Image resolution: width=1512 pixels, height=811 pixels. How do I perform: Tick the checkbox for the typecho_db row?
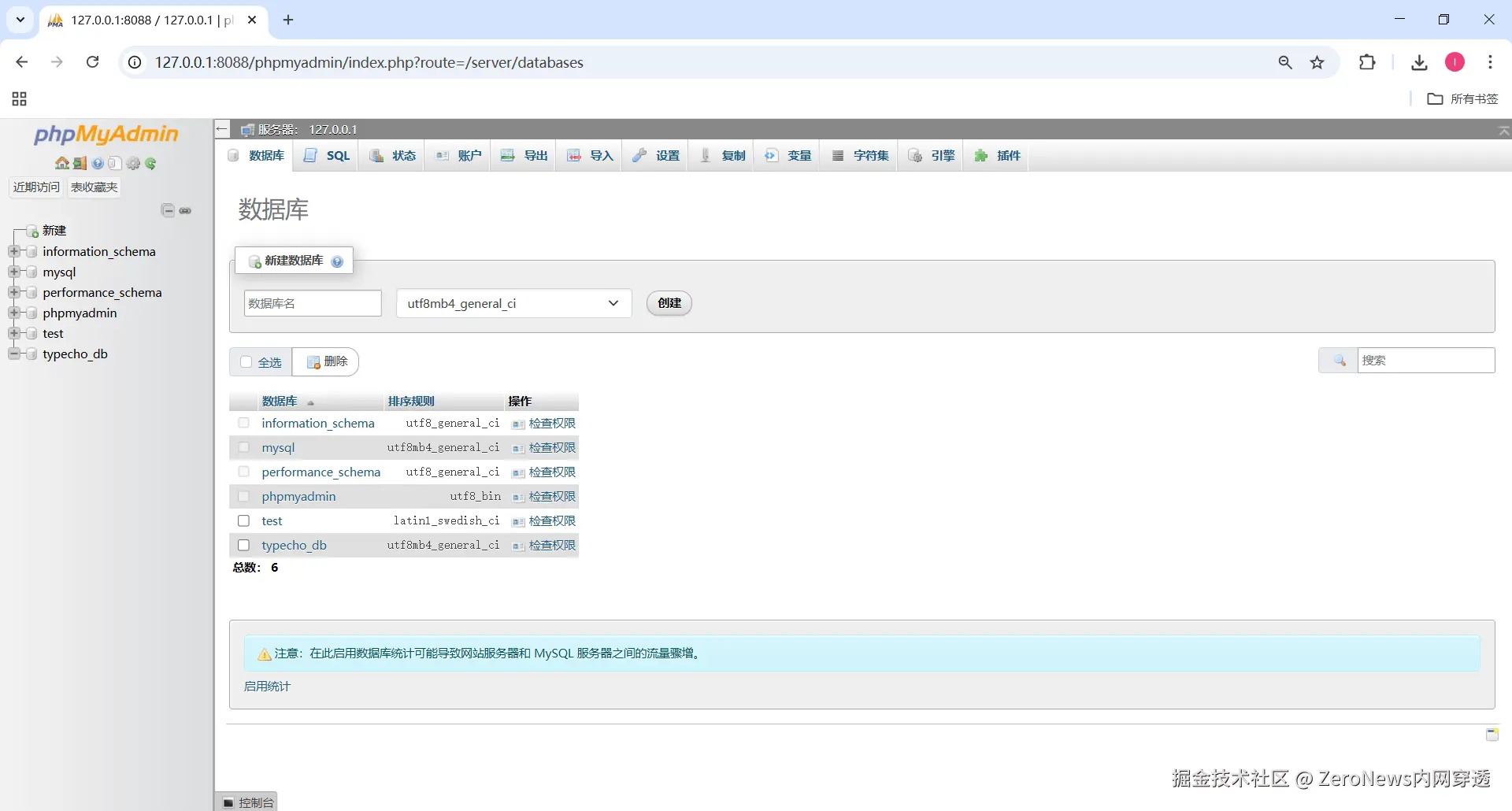[244, 546]
